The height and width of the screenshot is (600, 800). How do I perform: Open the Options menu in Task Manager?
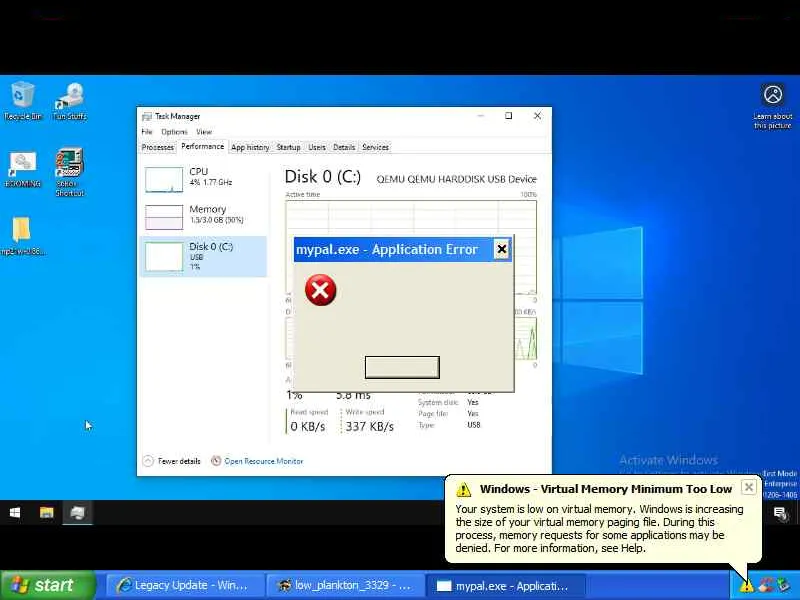174,132
